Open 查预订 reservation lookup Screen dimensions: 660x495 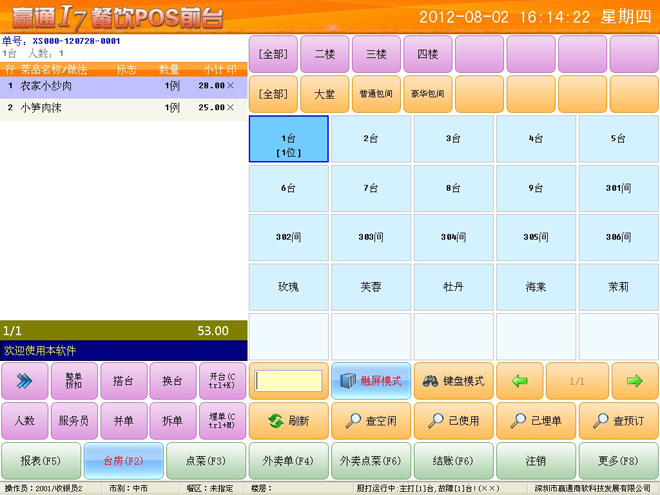pos(618,421)
